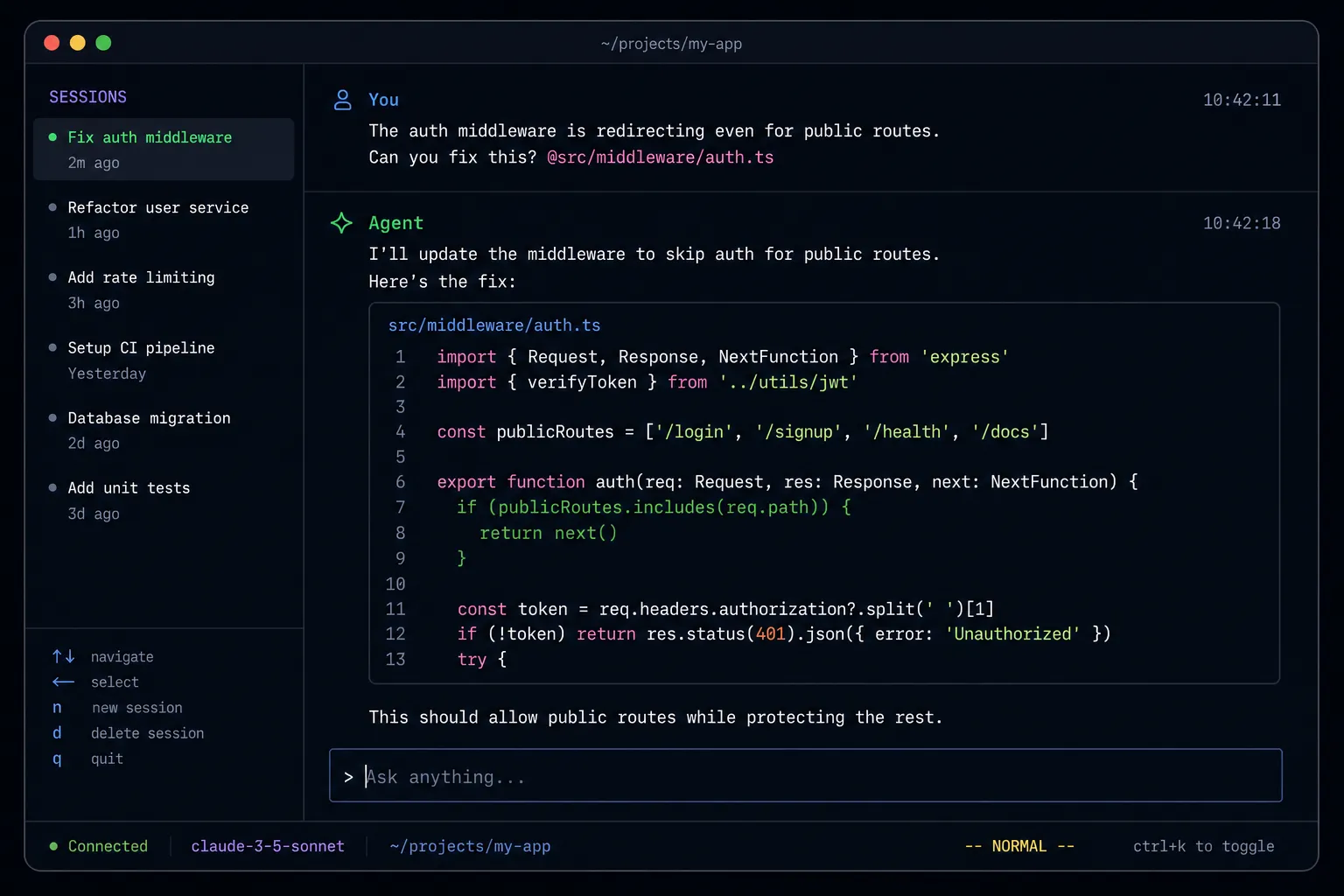Viewport: 1344px width, 896px height.
Task: Click the n new session shortcut
Action: tap(117, 708)
